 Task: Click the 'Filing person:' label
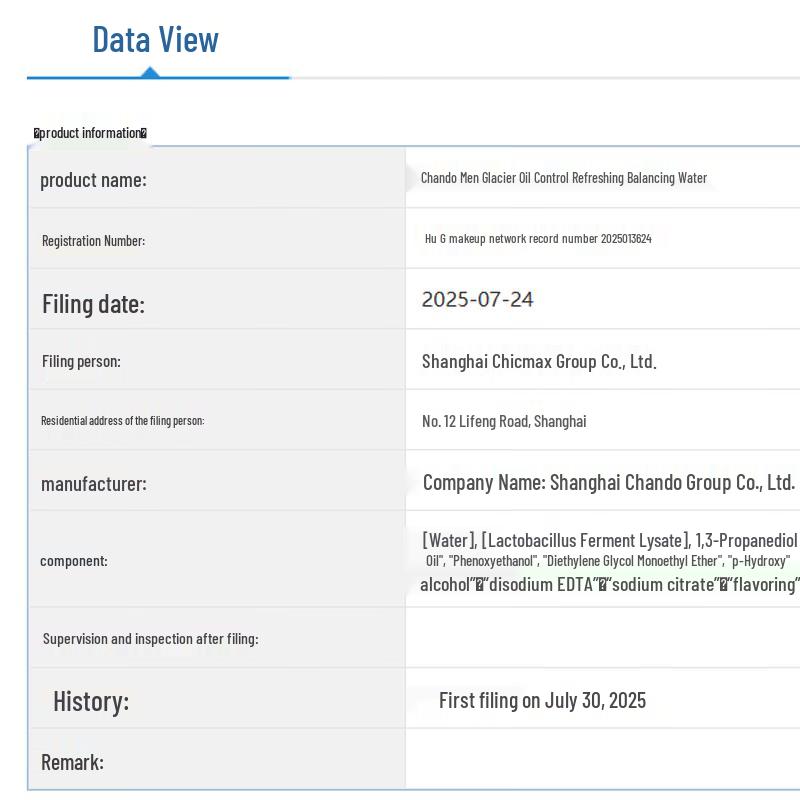(81, 361)
